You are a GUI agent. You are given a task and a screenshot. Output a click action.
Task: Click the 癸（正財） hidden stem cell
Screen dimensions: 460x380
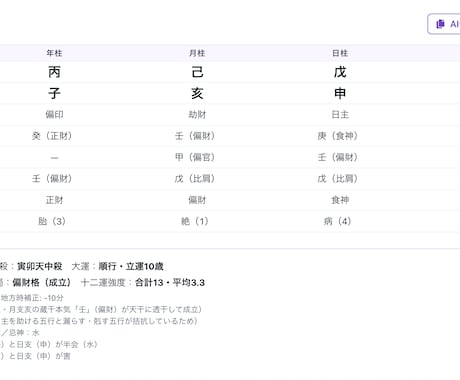52,136
